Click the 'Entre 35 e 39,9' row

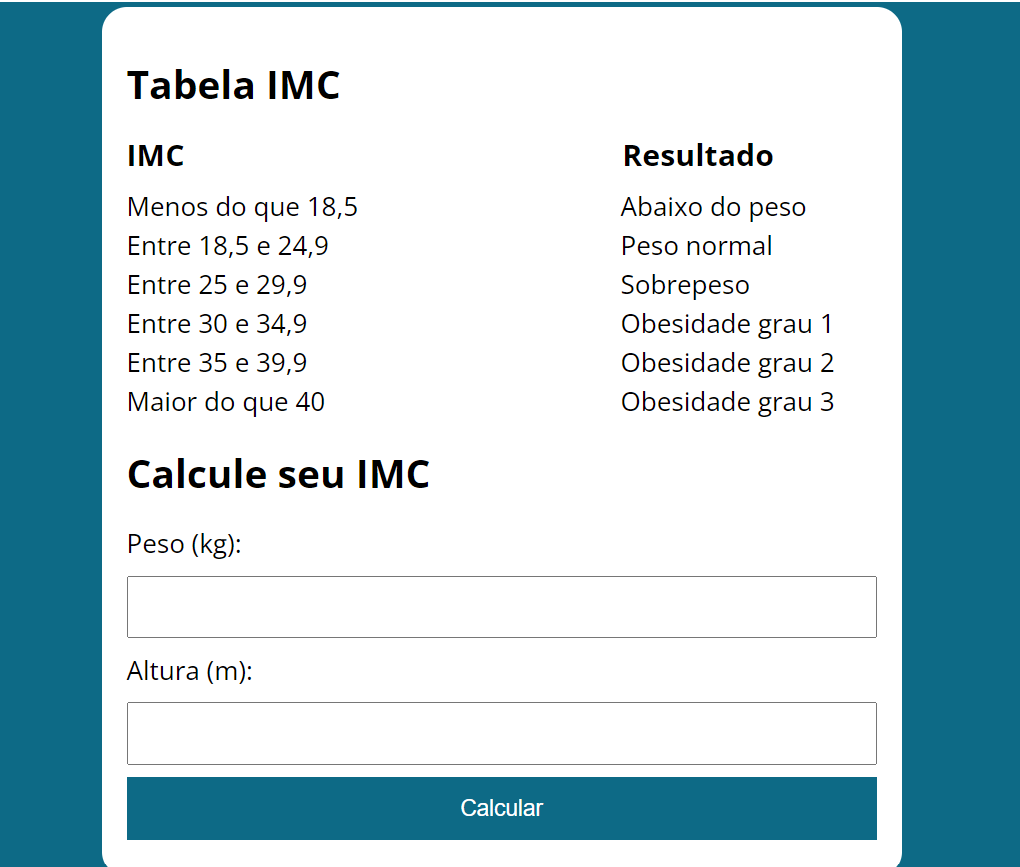click(217, 363)
